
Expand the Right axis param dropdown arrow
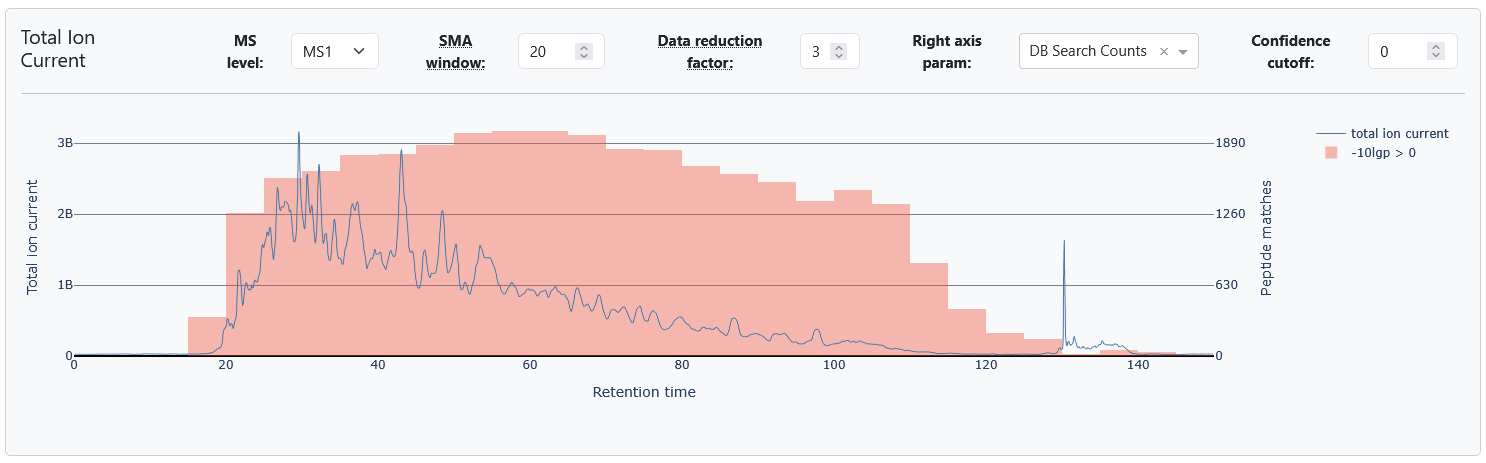coord(1183,51)
